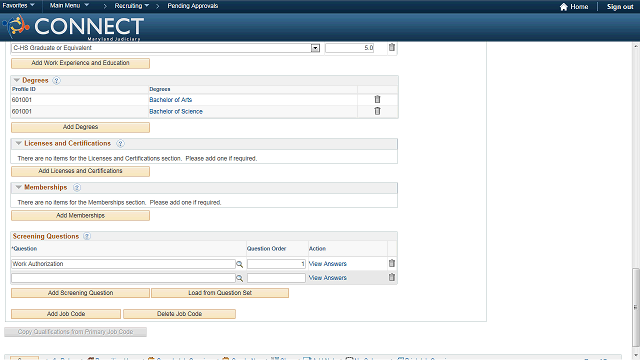Delete the Bachelor of Science degree

click(377, 111)
